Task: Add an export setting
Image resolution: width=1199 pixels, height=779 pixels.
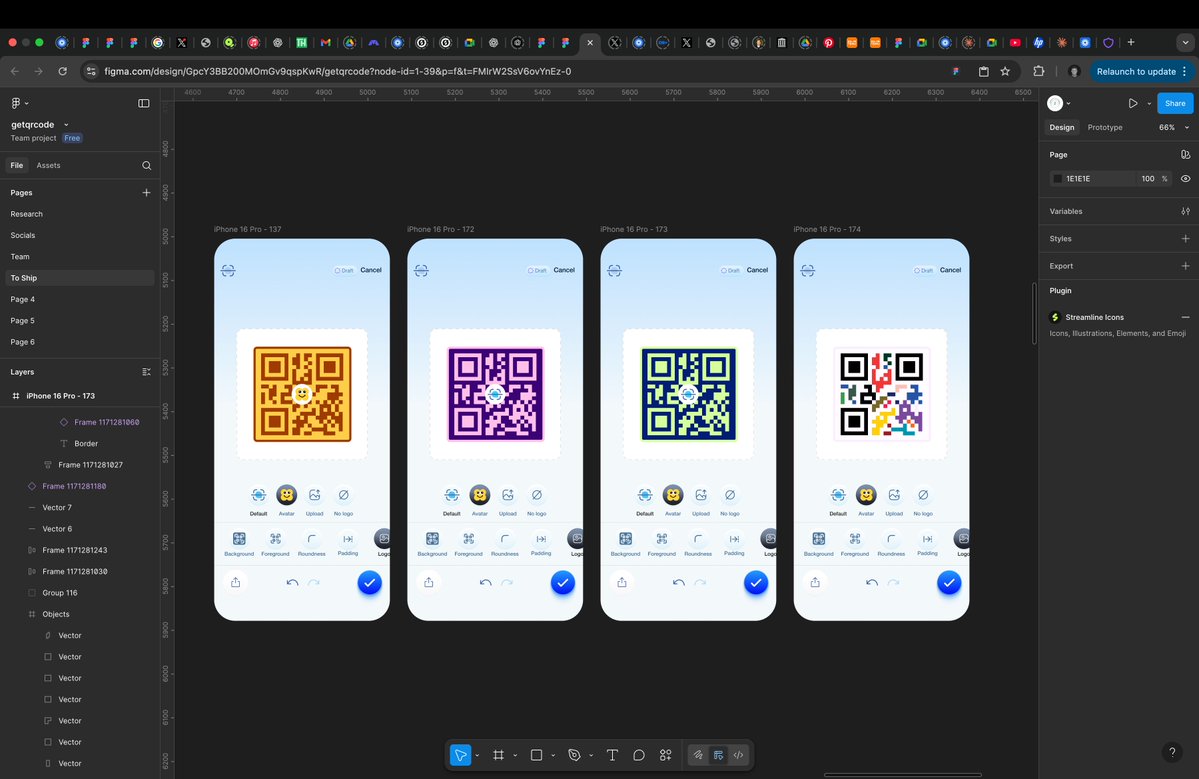Action: (1185, 266)
